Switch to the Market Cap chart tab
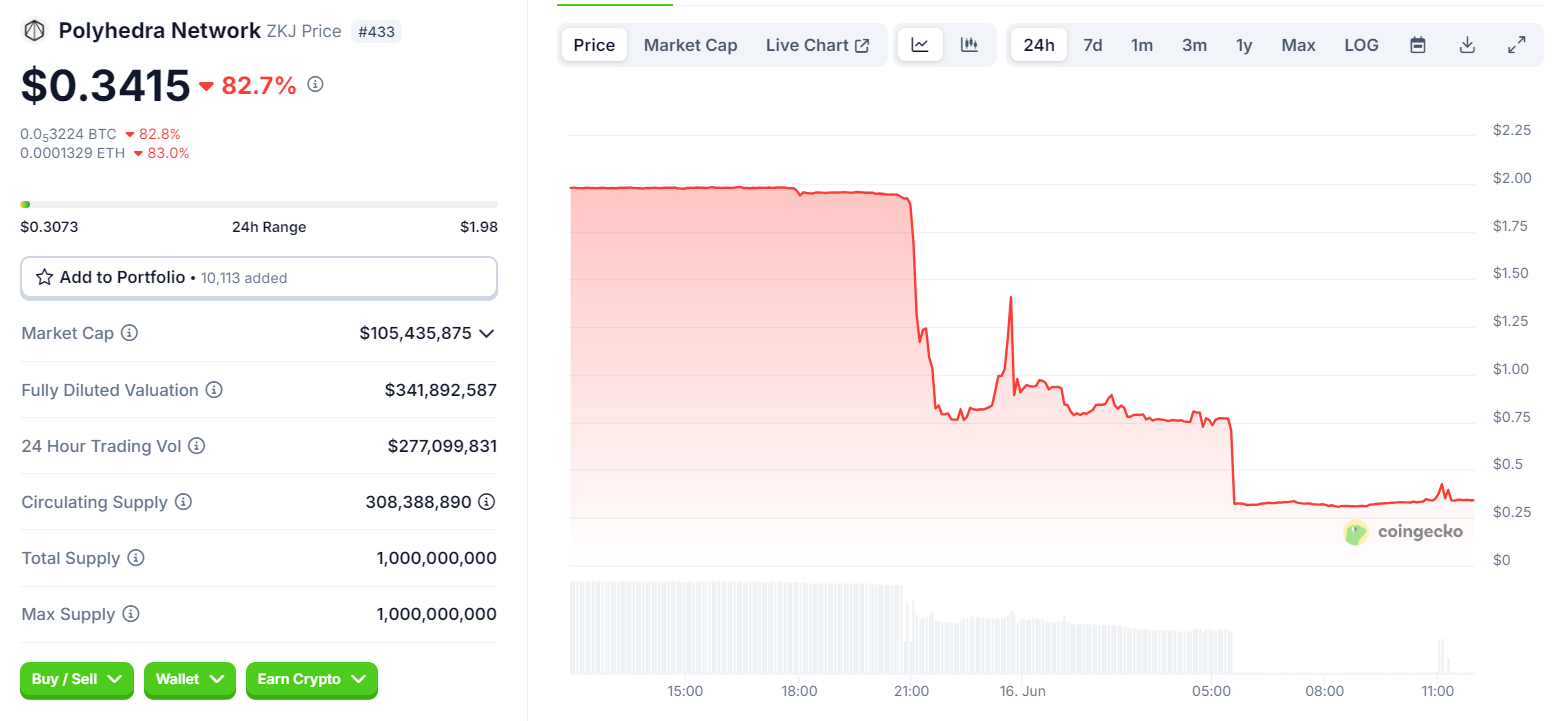Viewport: 1554px width, 721px height. (690, 45)
